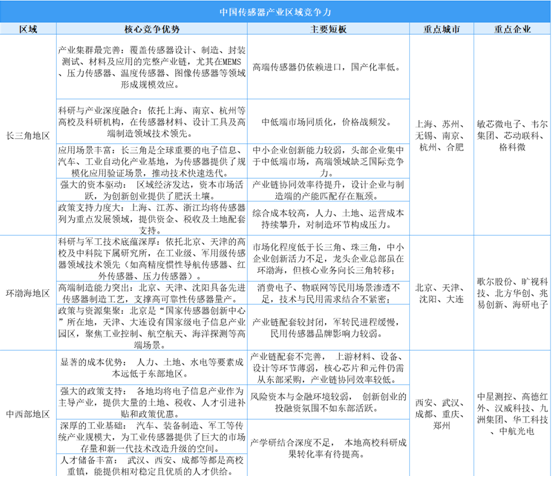Screen dimensions: 554x477
Task: Click the cell starting 产业链配套较封闭
Action: (x=329, y=328)
